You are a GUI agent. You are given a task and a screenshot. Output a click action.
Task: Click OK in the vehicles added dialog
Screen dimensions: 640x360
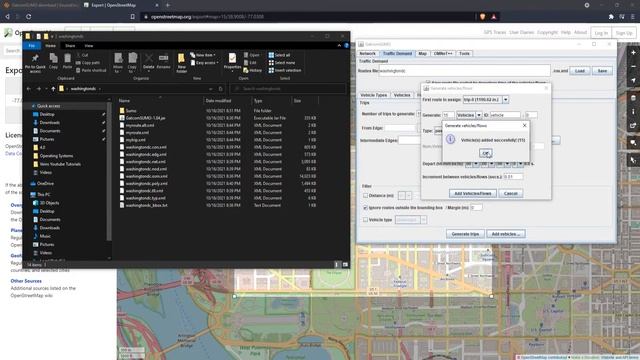tap(485, 153)
